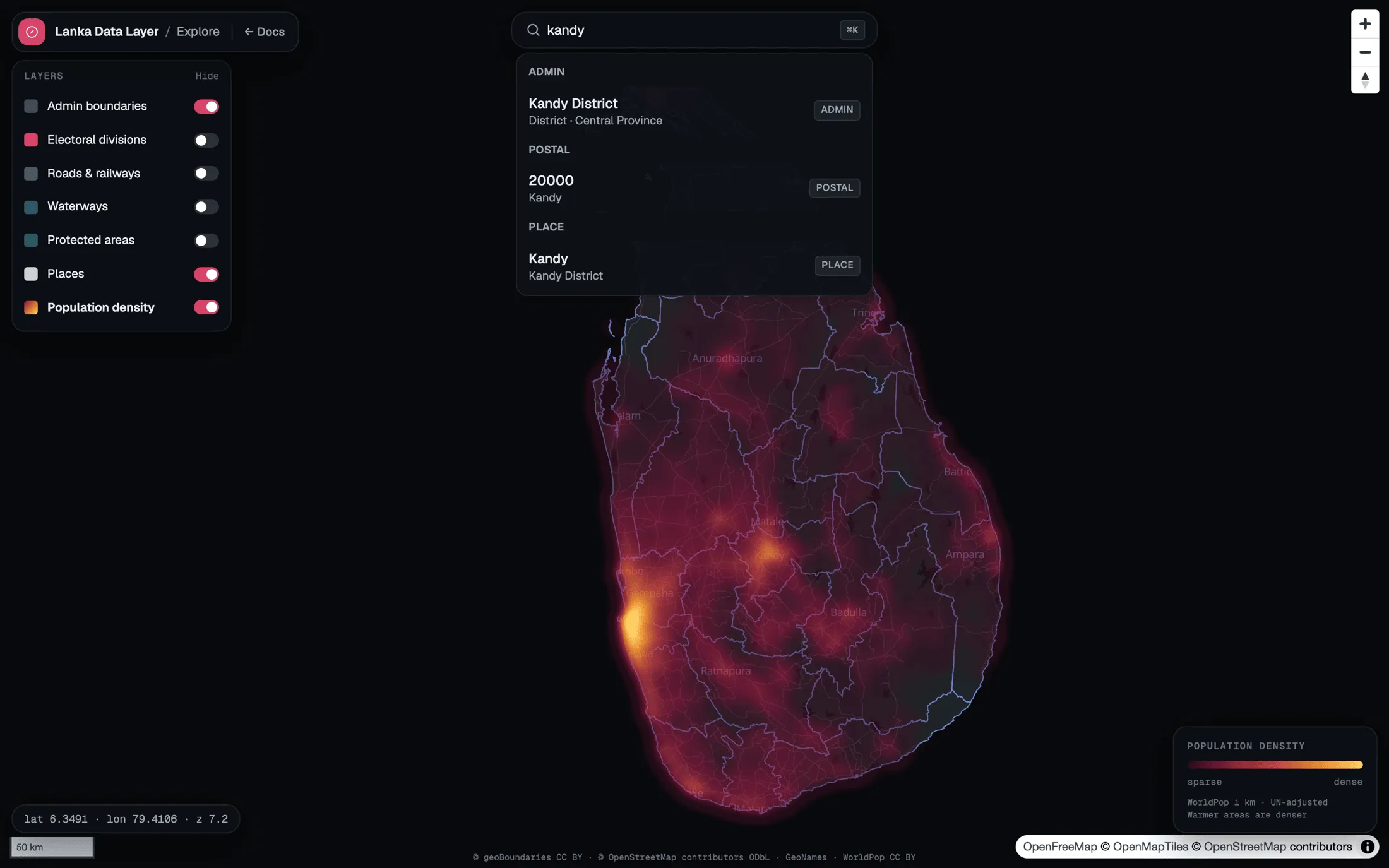Click the search field containing kandy
Image resolution: width=1389 pixels, height=868 pixels.
coord(694,30)
